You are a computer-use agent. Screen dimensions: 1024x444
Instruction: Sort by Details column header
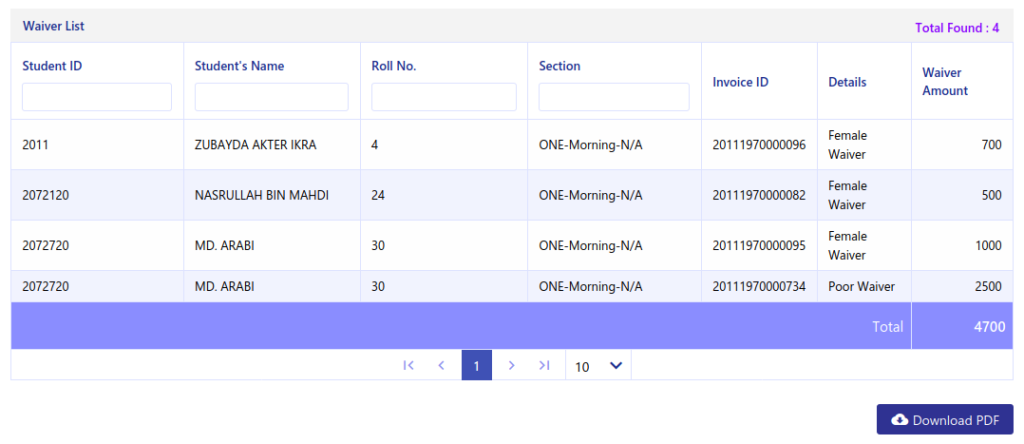click(848, 82)
